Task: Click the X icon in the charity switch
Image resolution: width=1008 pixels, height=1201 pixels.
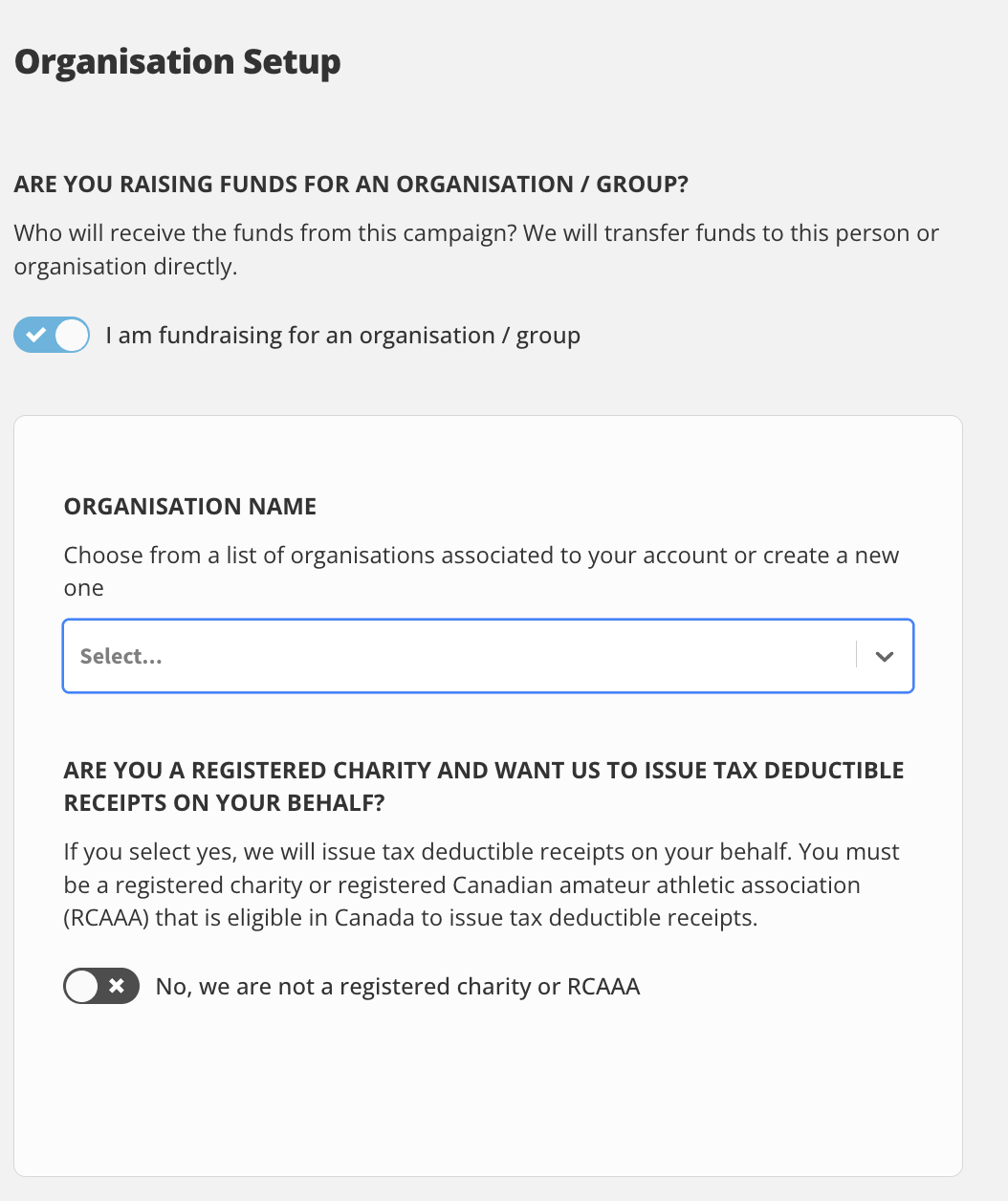Action: pos(117,986)
